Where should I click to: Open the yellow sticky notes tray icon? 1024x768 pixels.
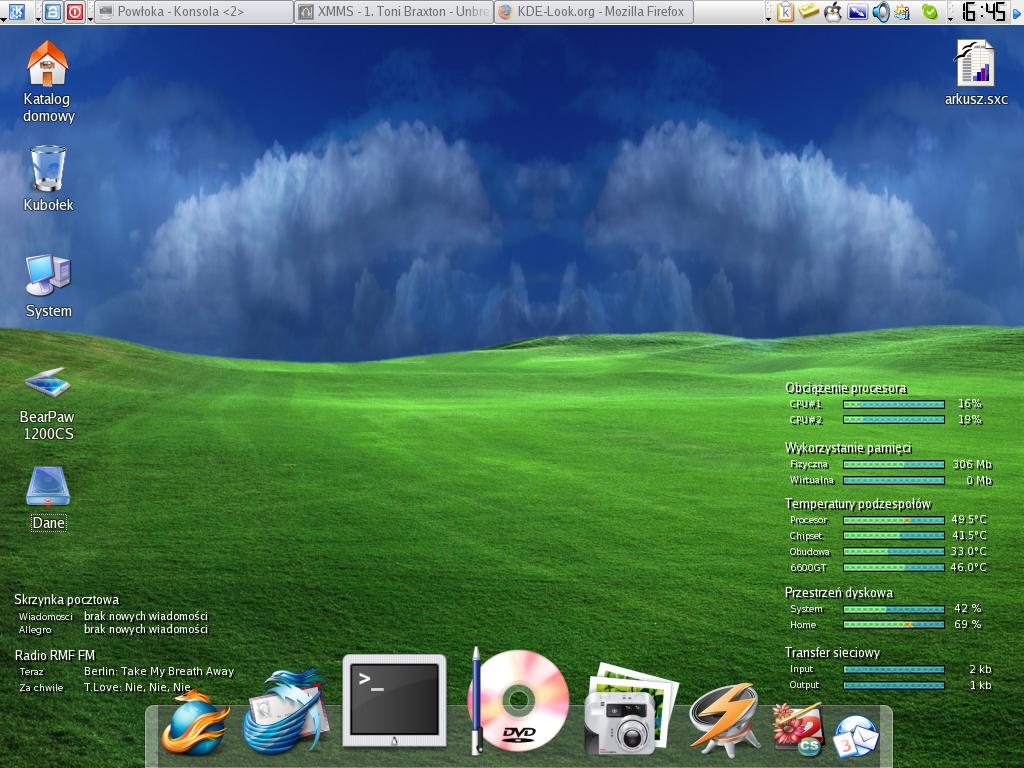(x=809, y=11)
